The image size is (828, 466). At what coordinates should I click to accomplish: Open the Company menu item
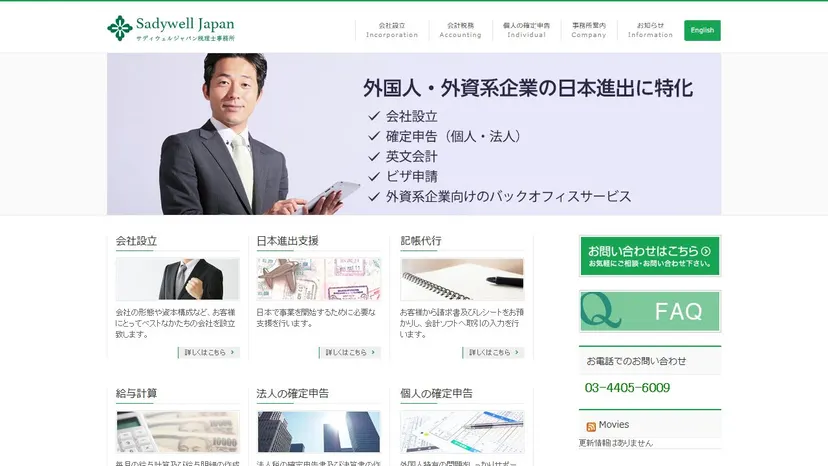pos(589,30)
